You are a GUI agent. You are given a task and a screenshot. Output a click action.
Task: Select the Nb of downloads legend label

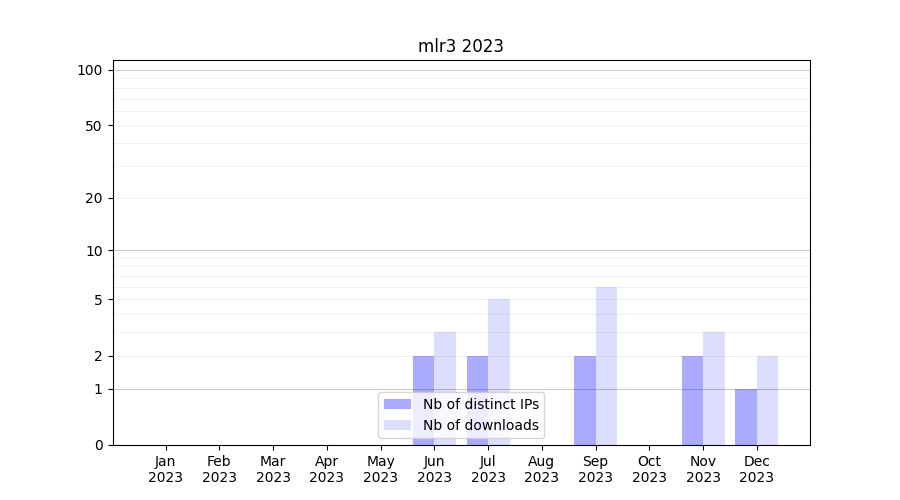coord(480,425)
